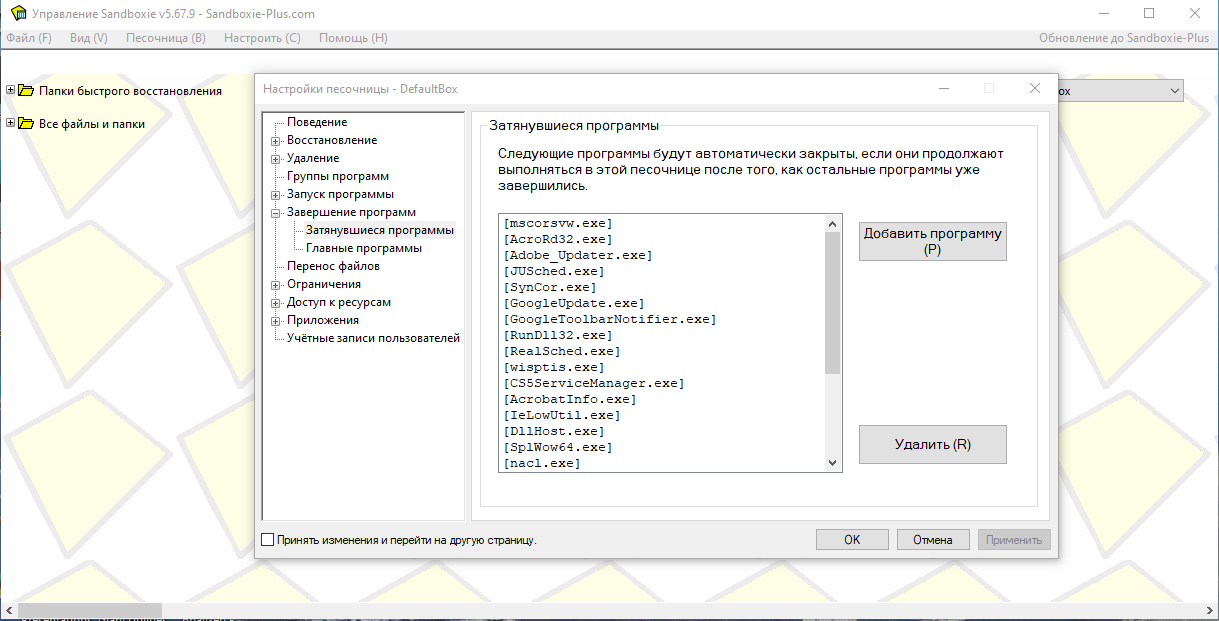1219x621 pixels.
Task: Confirm settings with OK button
Action: point(852,540)
